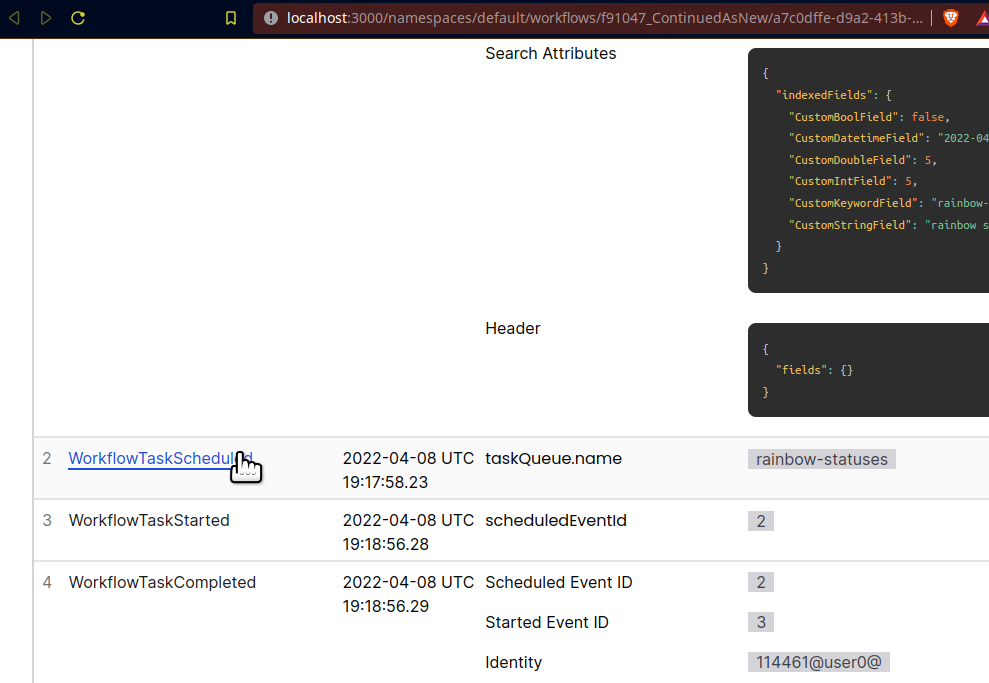This screenshot has height=683, width=989.
Task: Click the browser forward navigation arrow
Action: 45,17
